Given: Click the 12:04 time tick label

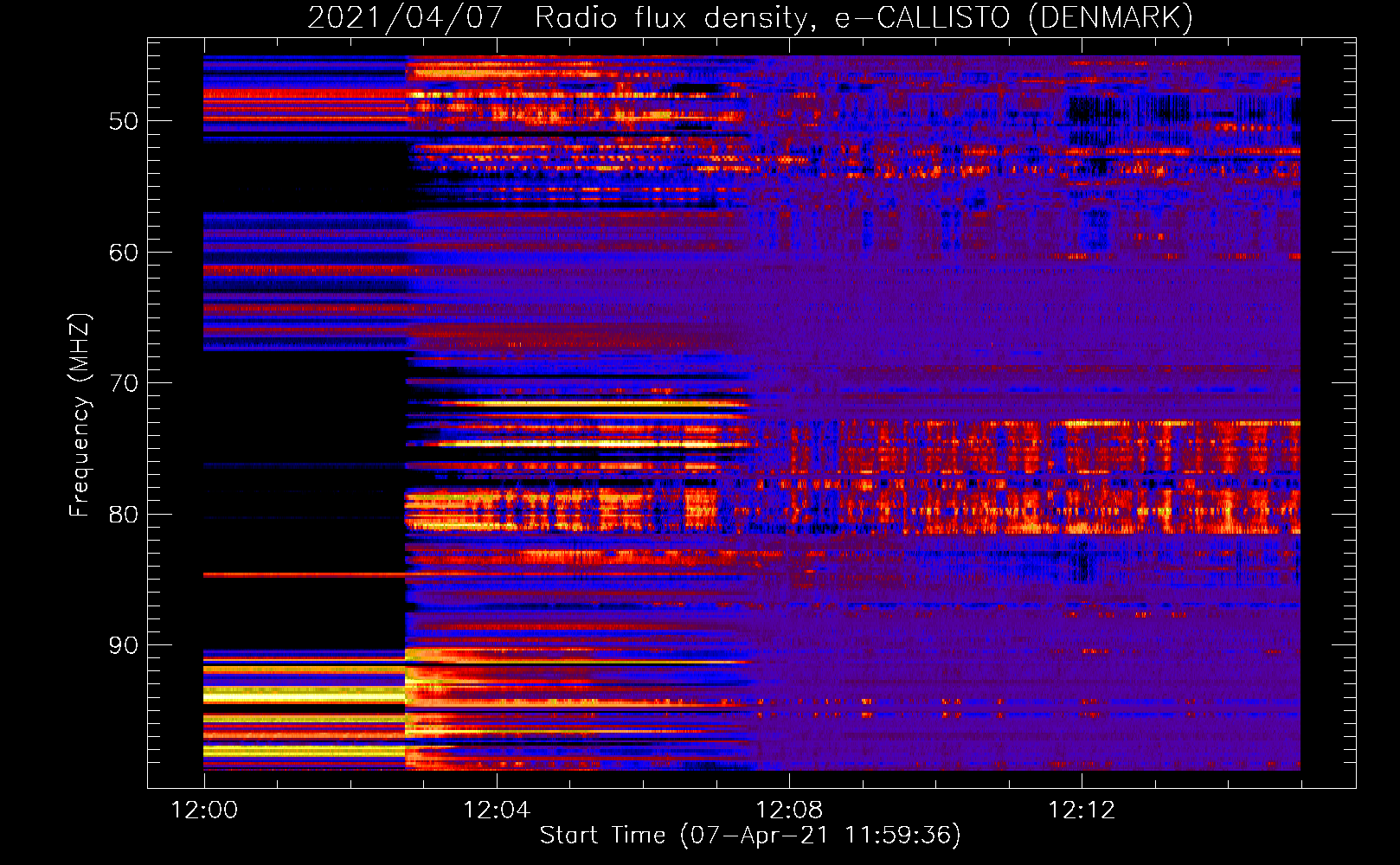Looking at the screenshot, I should pos(497,811).
